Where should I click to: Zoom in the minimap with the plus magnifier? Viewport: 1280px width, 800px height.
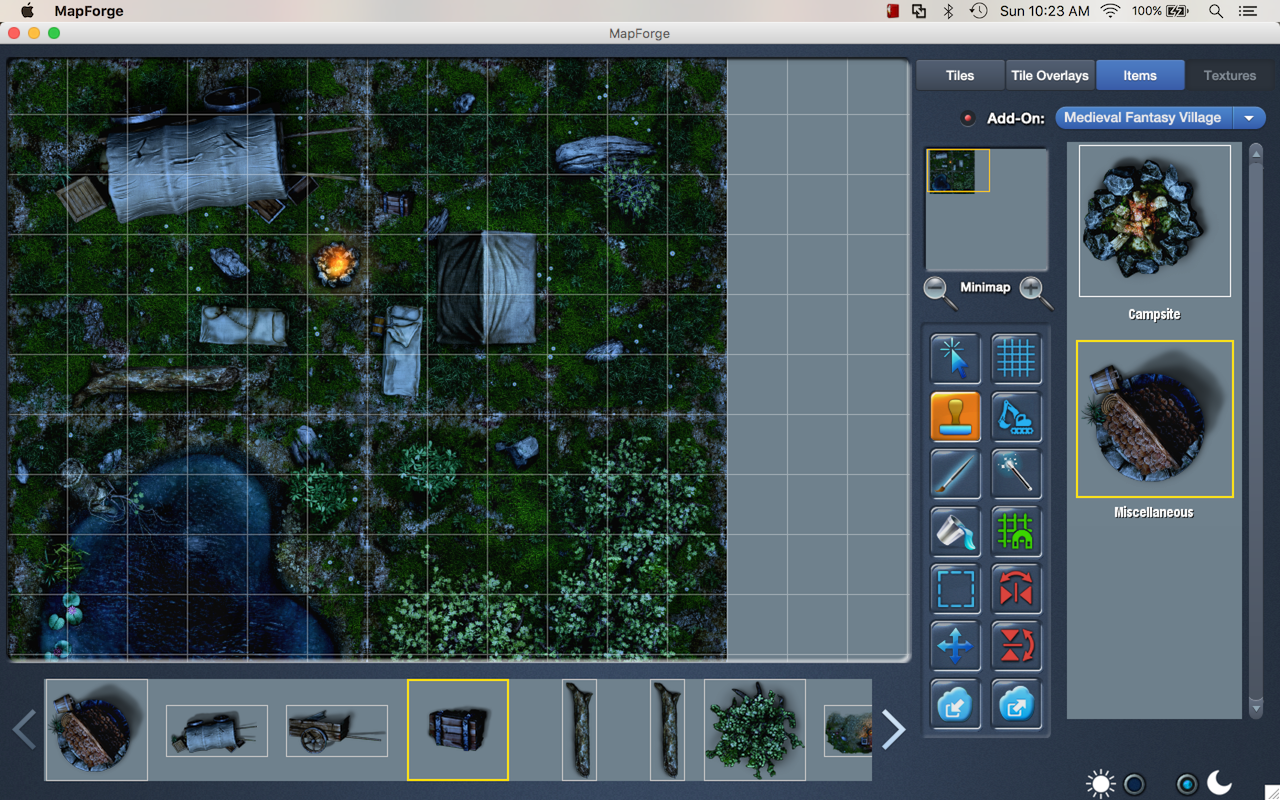1036,292
